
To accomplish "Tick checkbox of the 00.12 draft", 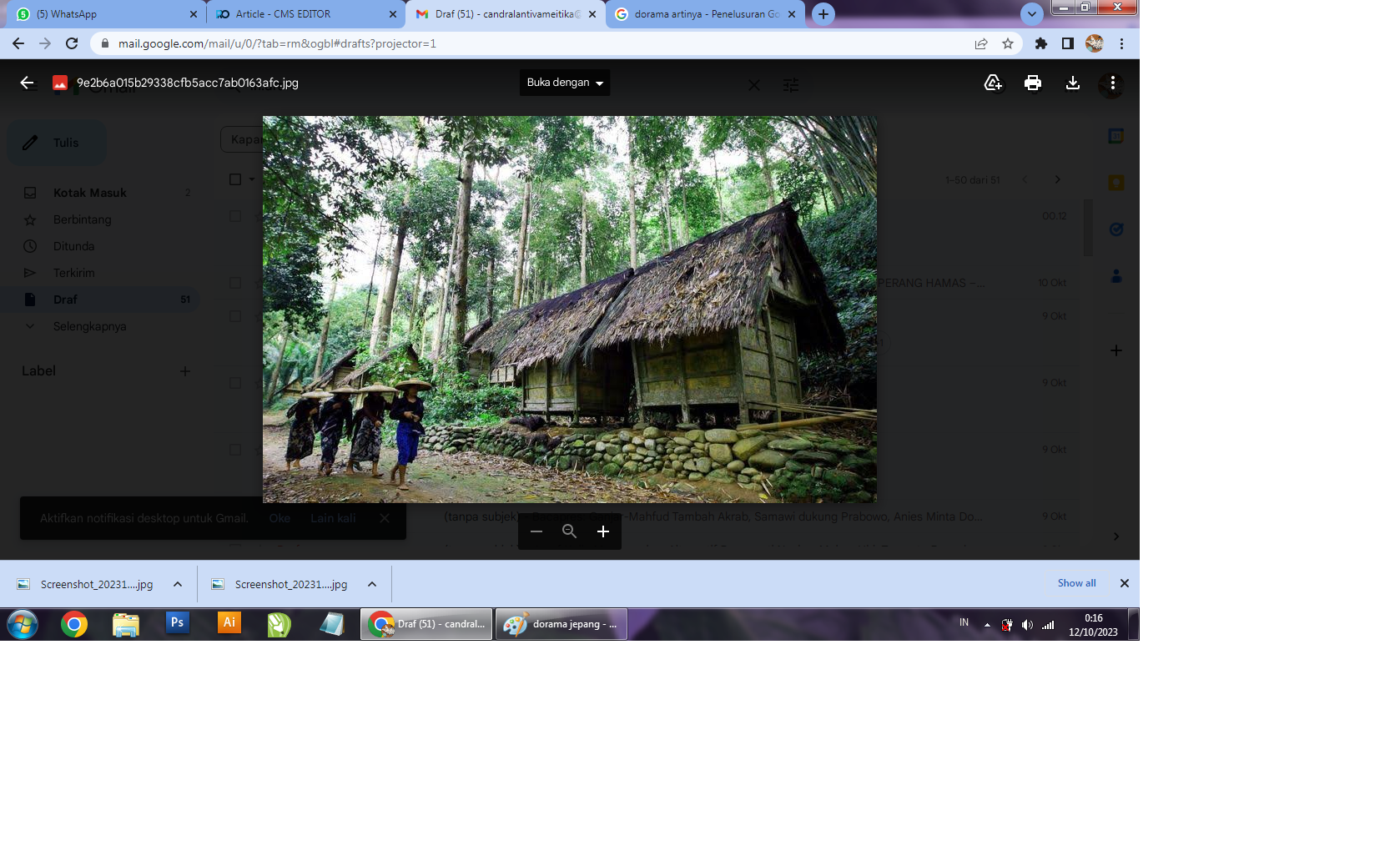I will (x=235, y=216).
